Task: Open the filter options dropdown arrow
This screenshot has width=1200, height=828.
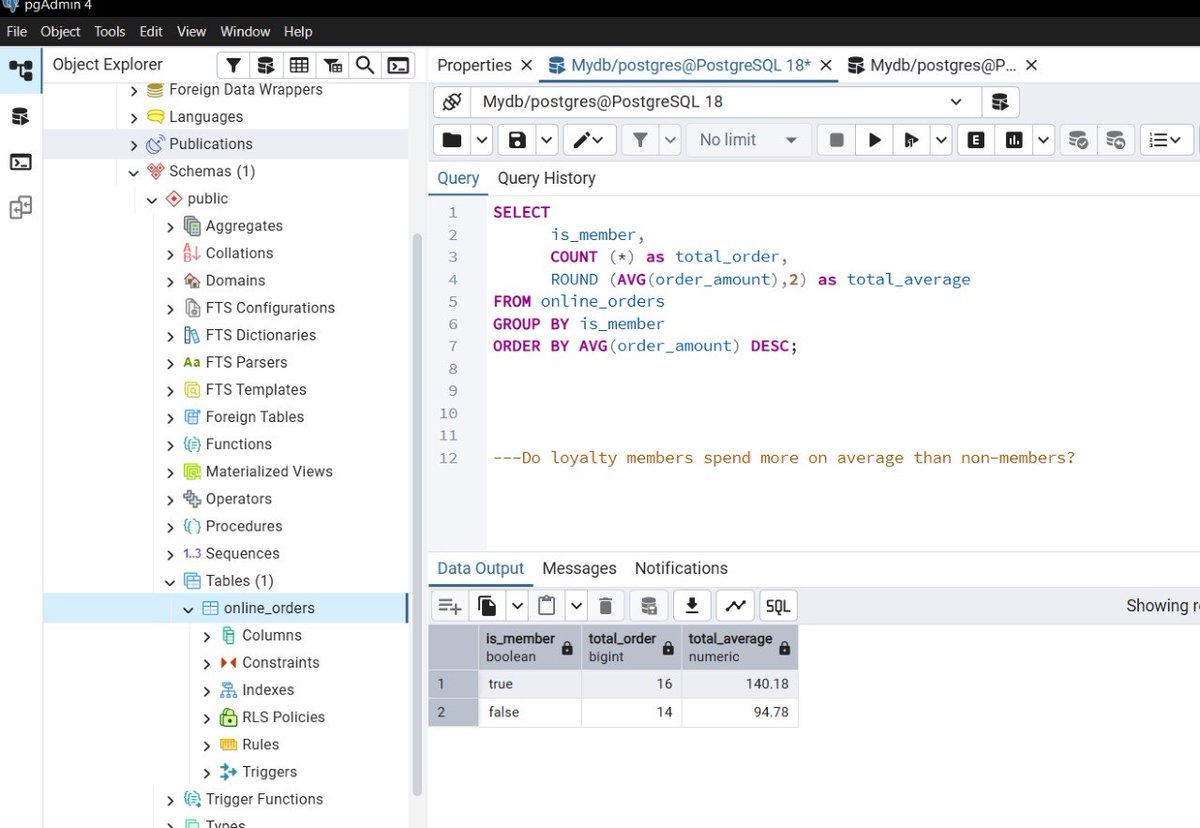Action: (670, 140)
